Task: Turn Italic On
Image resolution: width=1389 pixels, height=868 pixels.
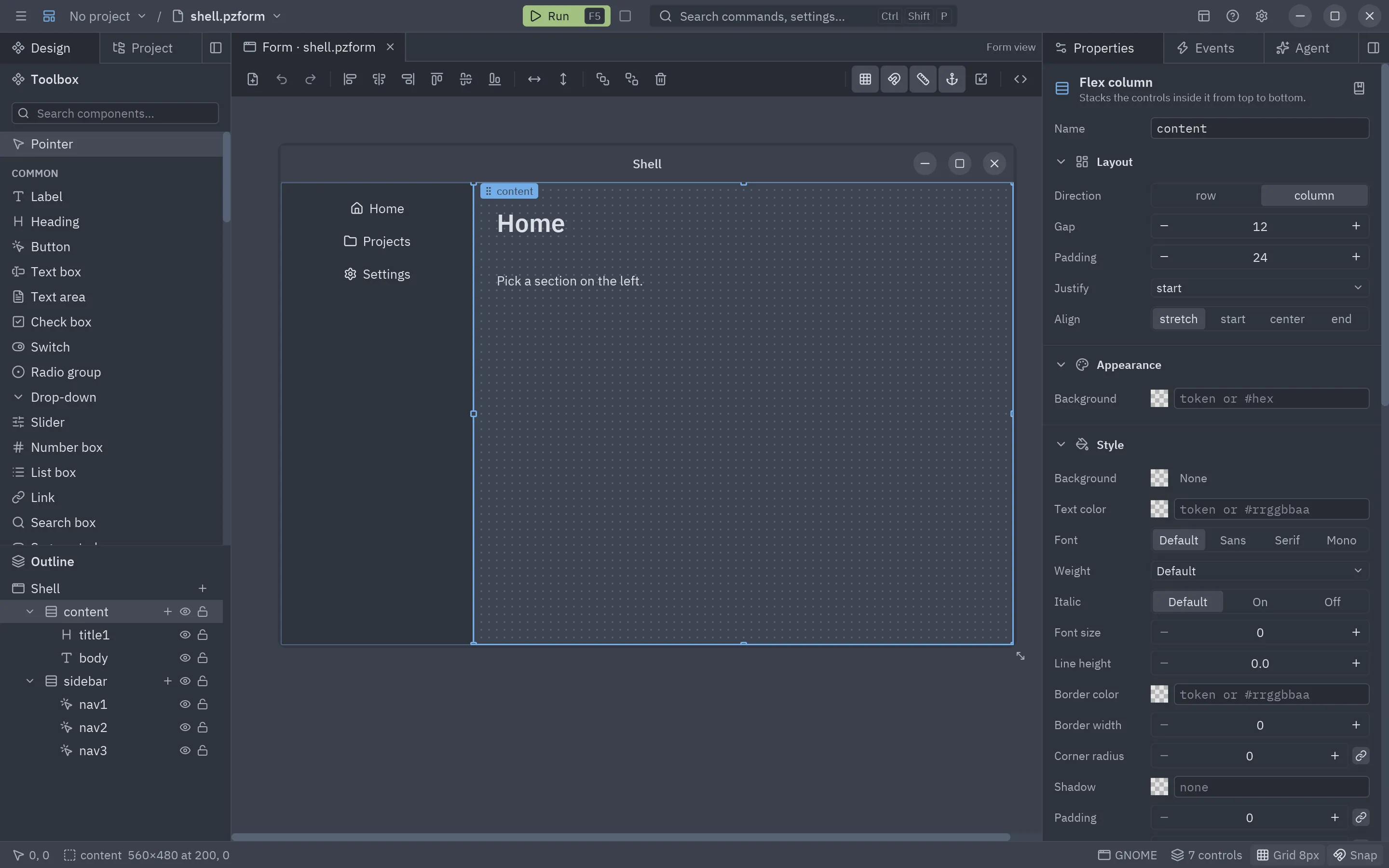Action: (1259, 602)
